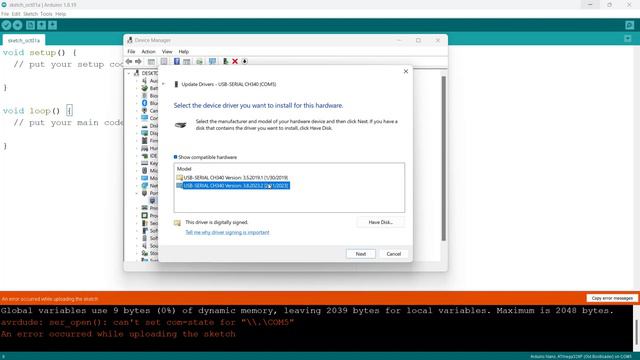Click the void loop() line in the editor
The image size is (640, 360).
(38, 111)
